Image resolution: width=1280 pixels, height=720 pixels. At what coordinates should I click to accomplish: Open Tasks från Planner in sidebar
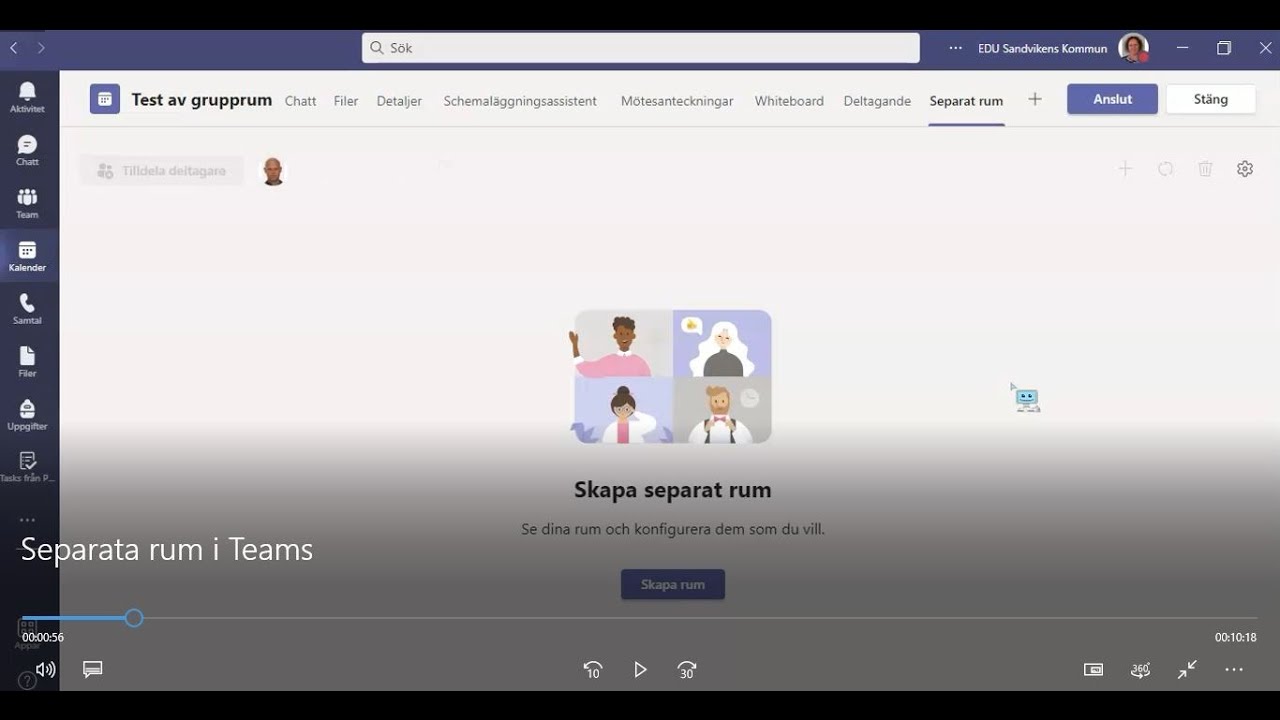[27, 467]
